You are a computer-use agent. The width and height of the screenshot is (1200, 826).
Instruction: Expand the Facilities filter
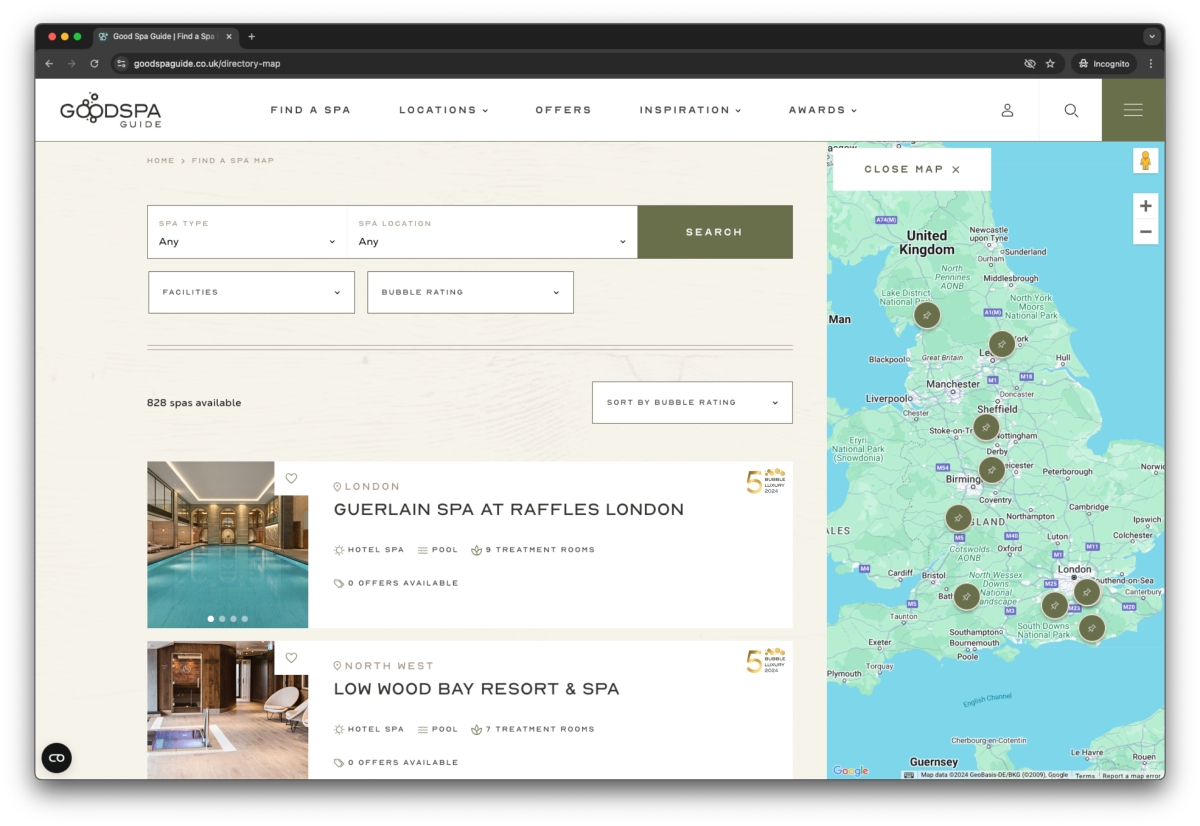point(251,292)
